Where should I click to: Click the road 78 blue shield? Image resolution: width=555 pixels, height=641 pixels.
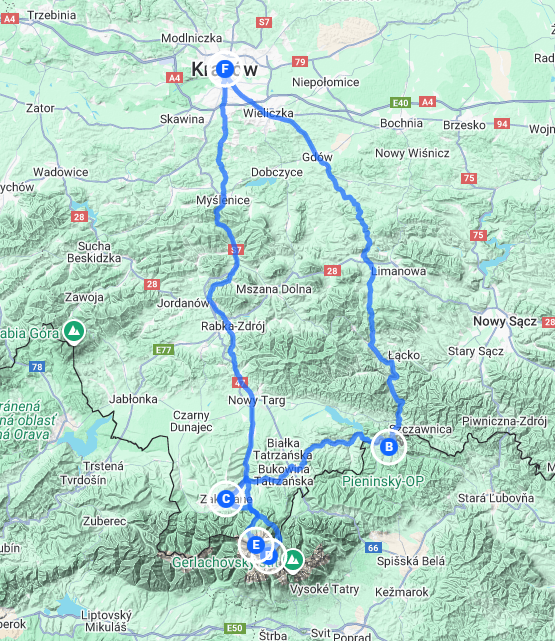(37, 367)
